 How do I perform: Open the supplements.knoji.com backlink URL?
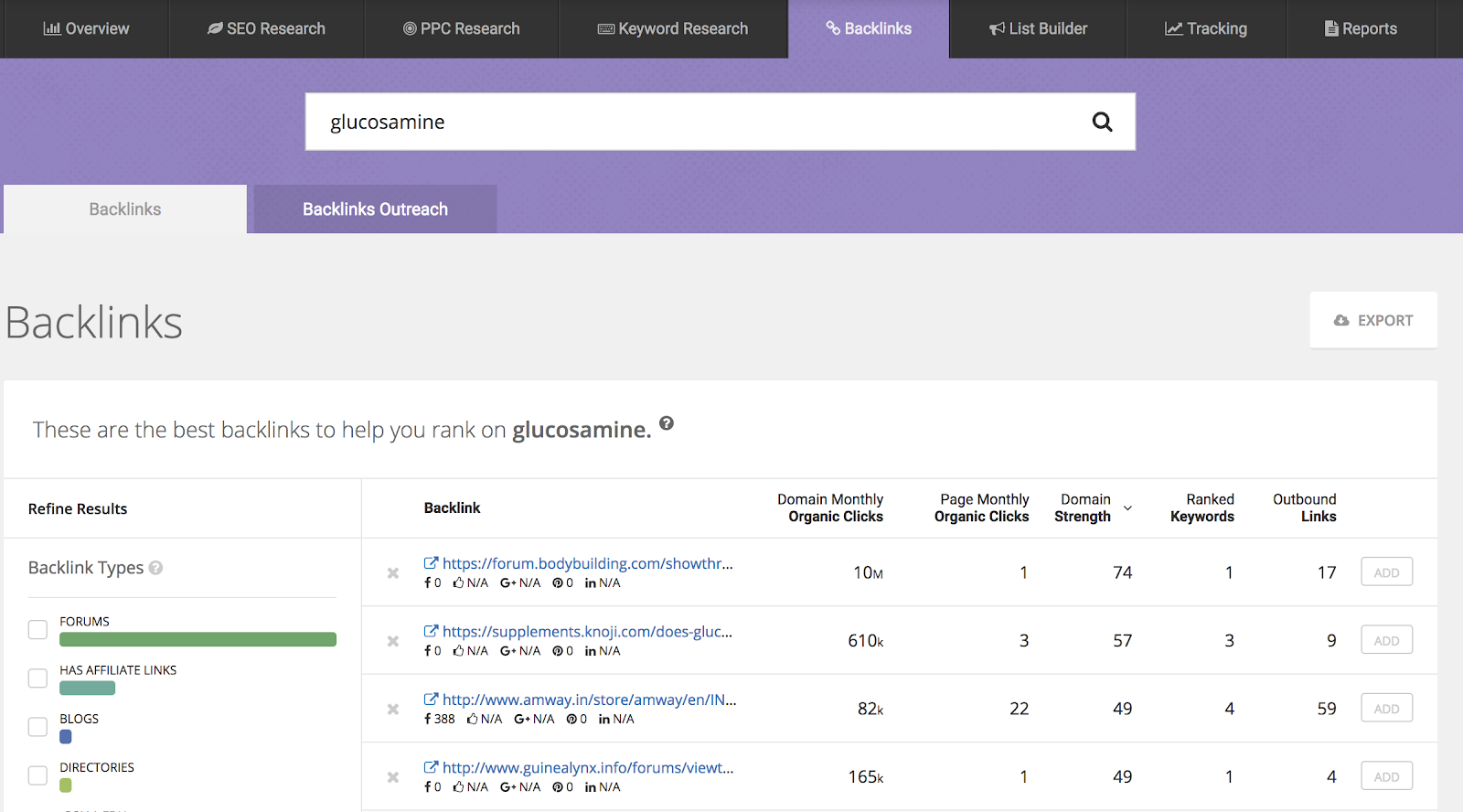(587, 632)
